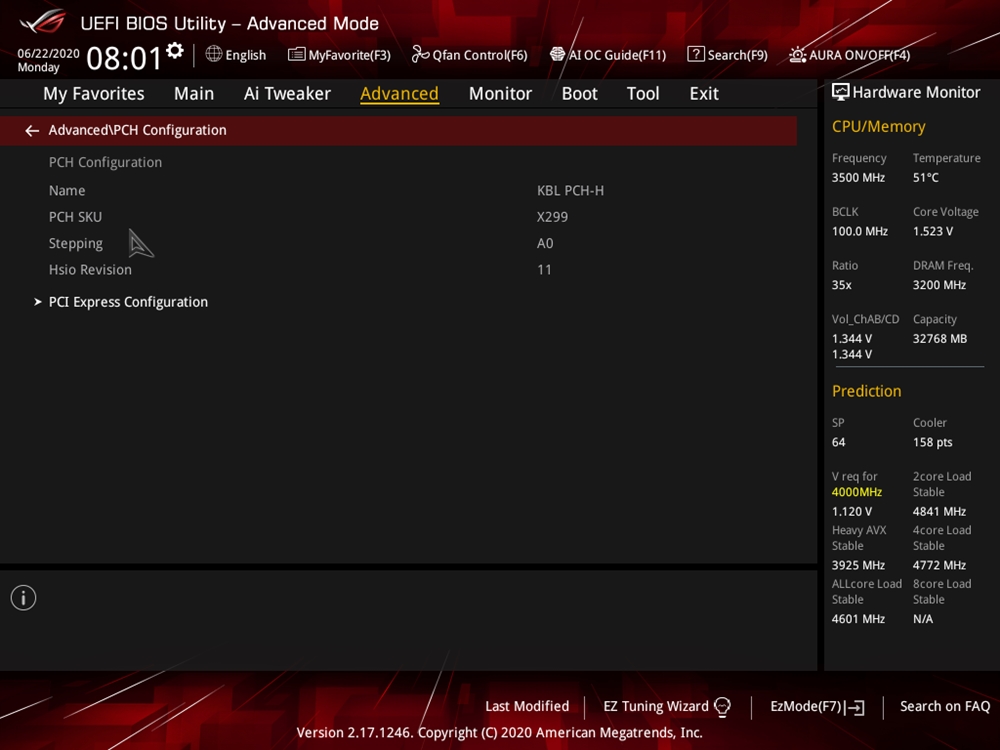
Task: Expand PCI Express Configuration submenu
Action: (128, 302)
